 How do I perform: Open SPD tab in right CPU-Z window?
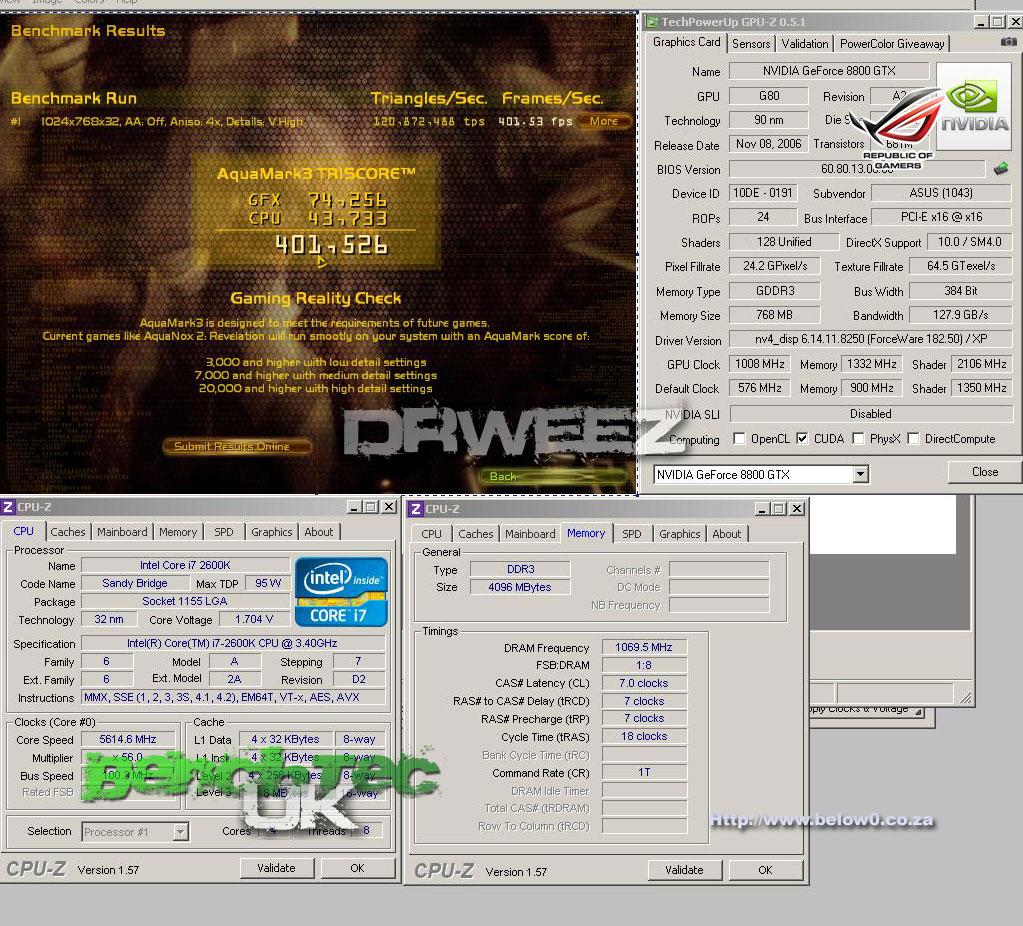coord(632,534)
